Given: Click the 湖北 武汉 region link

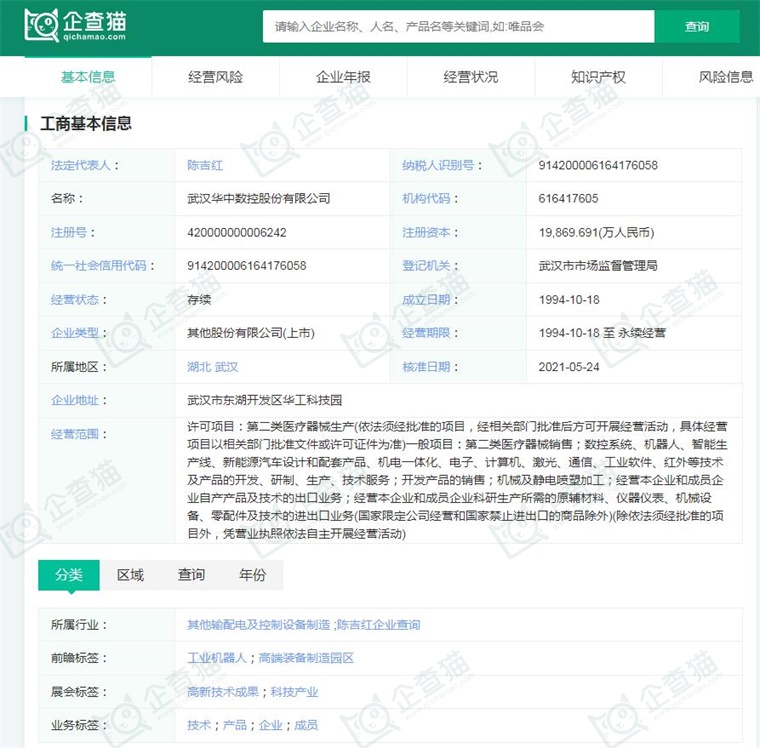Looking at the screenshot, I should coord(212,367).
